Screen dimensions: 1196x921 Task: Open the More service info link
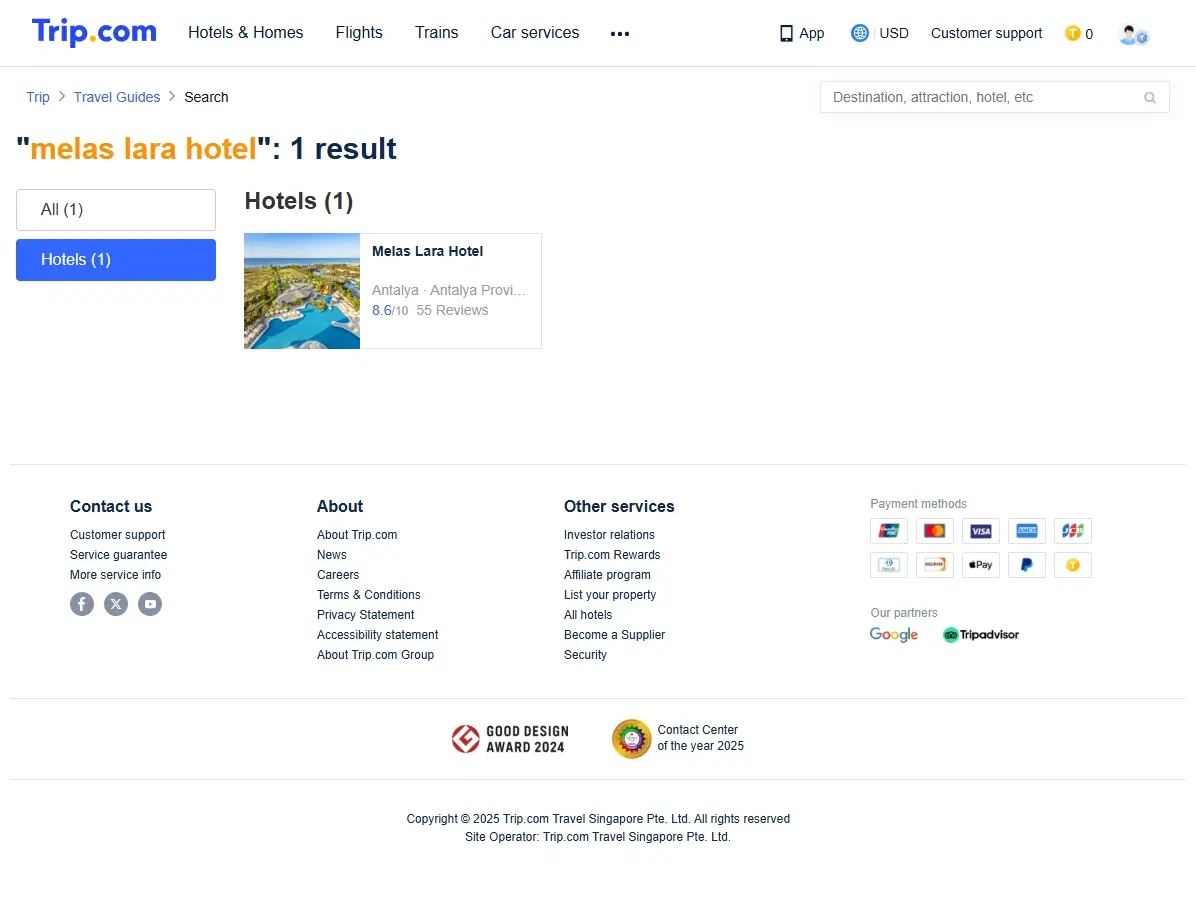(x=115, y=575)
